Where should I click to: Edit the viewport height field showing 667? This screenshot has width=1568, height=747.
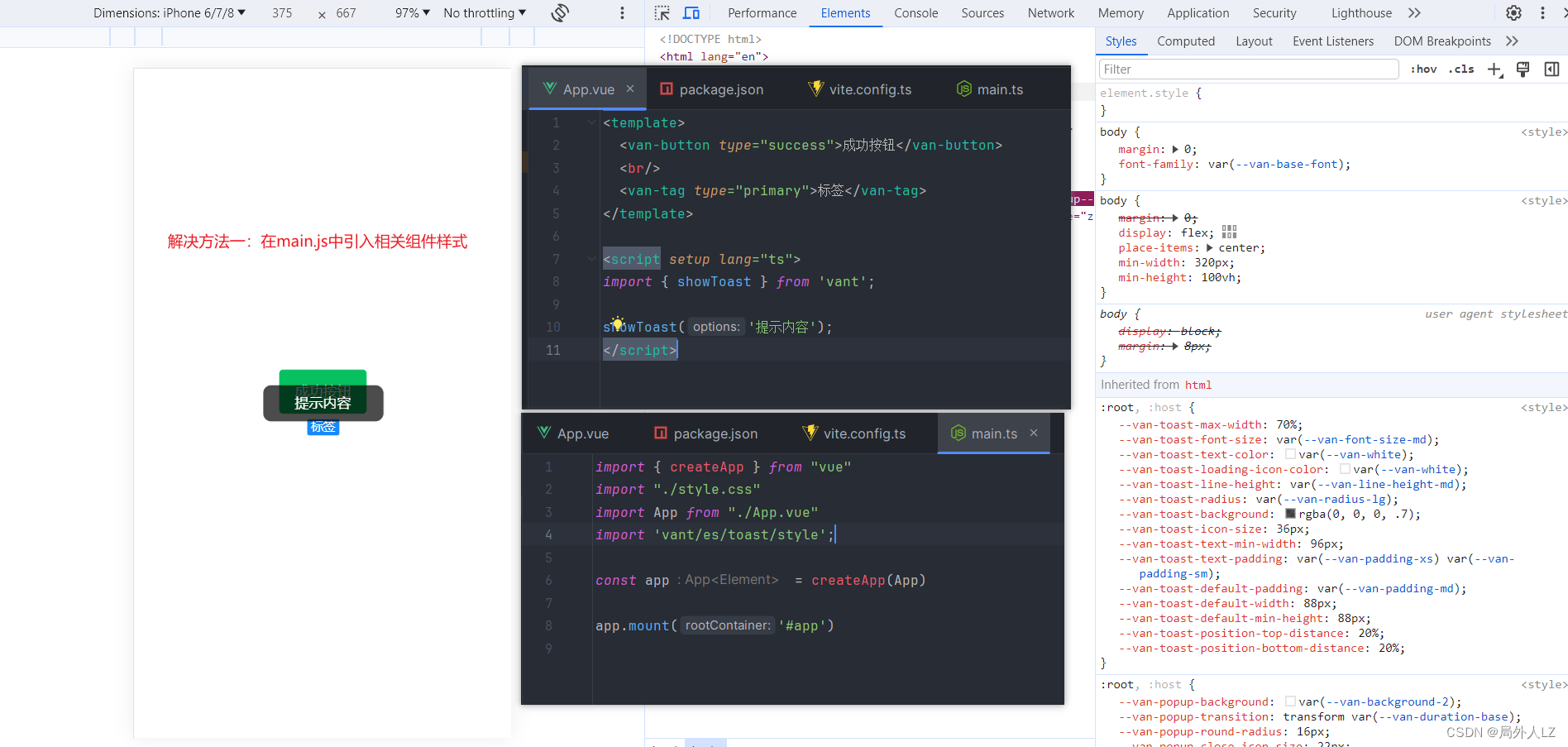347,13
